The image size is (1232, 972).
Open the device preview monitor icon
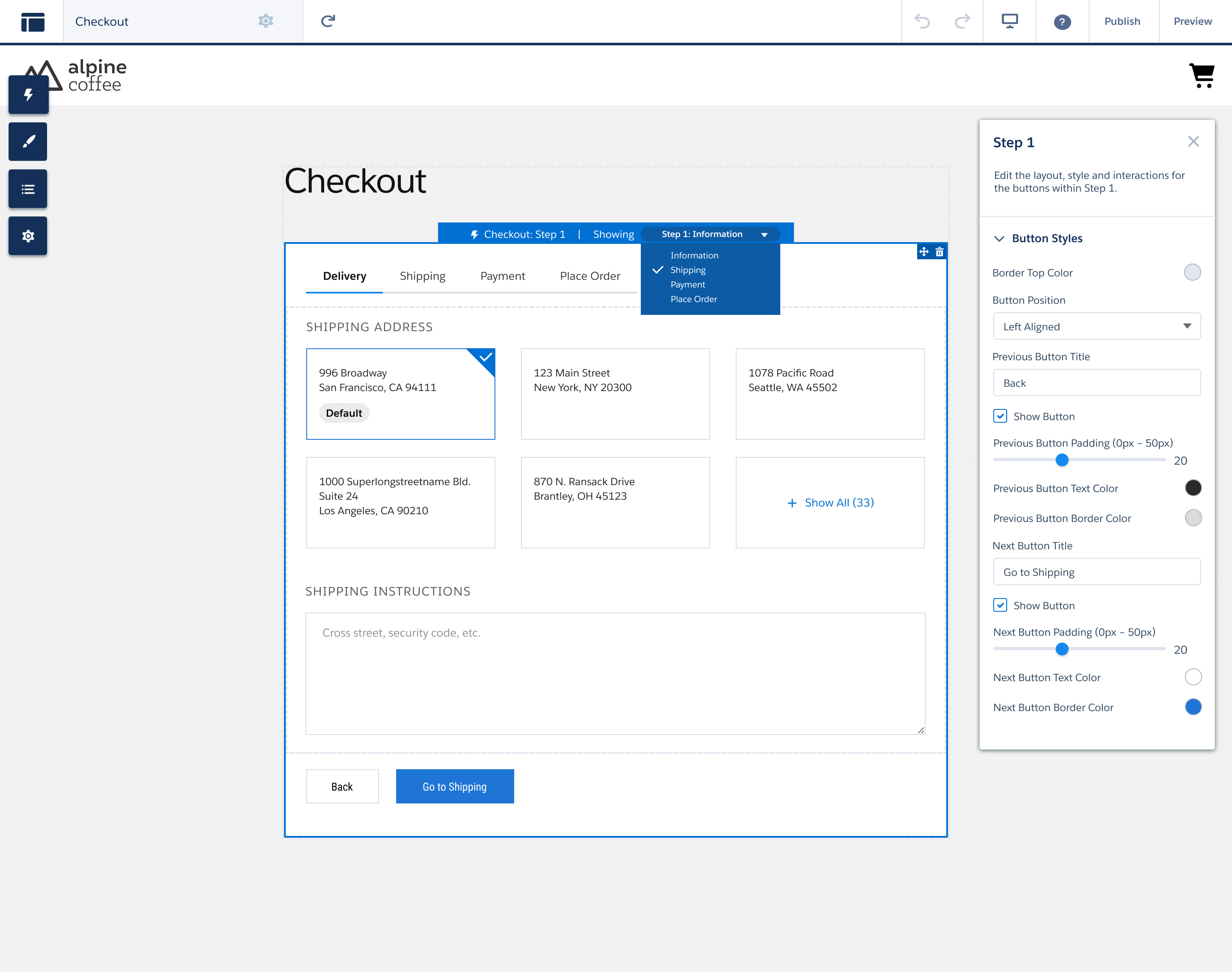(1009, 21)
